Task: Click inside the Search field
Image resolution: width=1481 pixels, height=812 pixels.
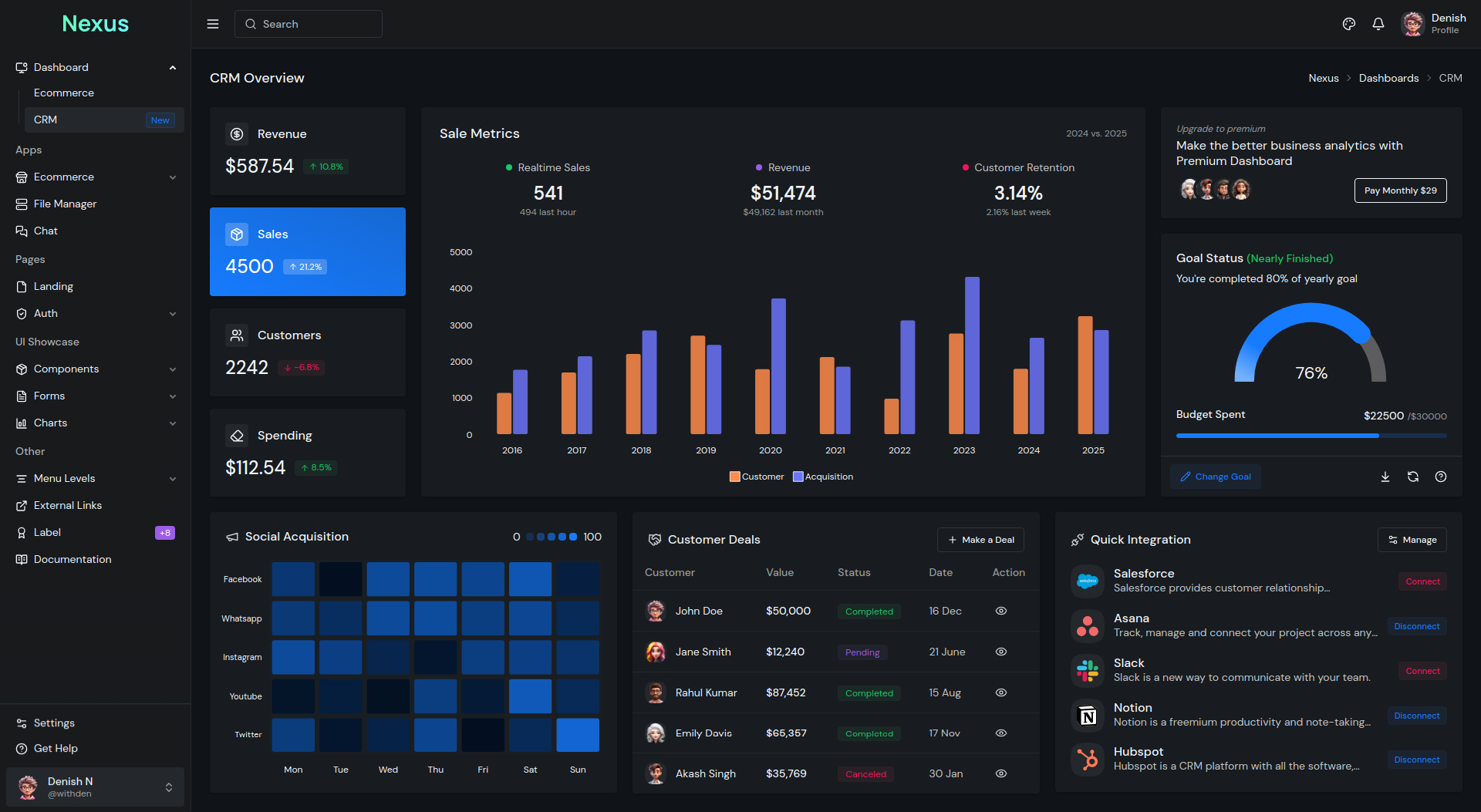Action: (309, 24)
